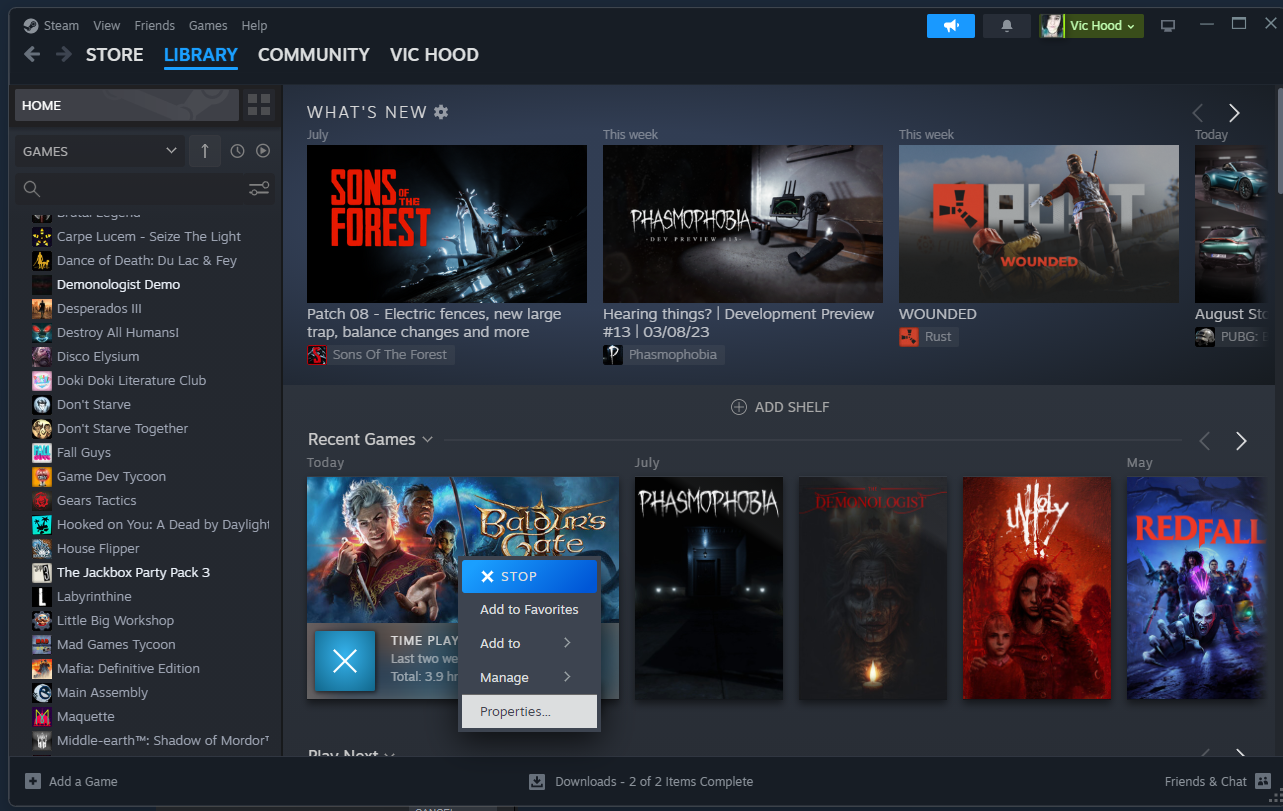The image size is (1283, 811).
Task: Click the sort ascending arrow button
Action: point(204,151)
